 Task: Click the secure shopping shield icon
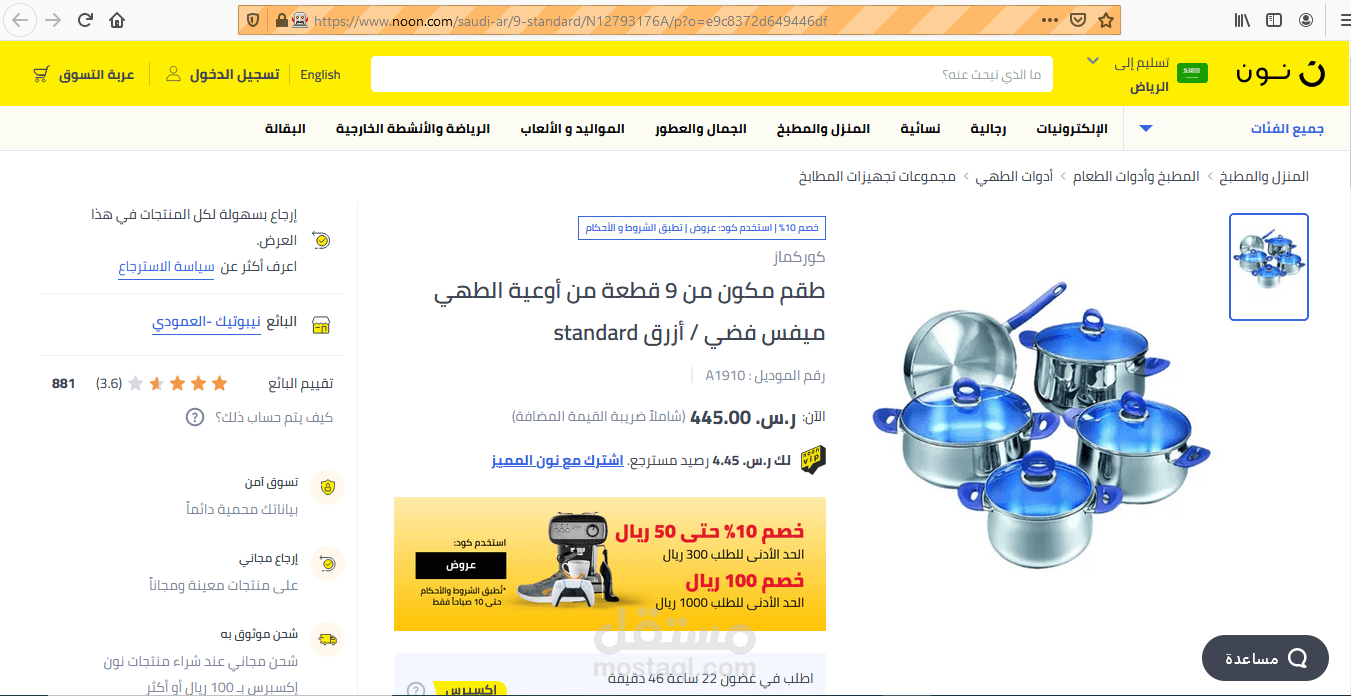point(326,488)
